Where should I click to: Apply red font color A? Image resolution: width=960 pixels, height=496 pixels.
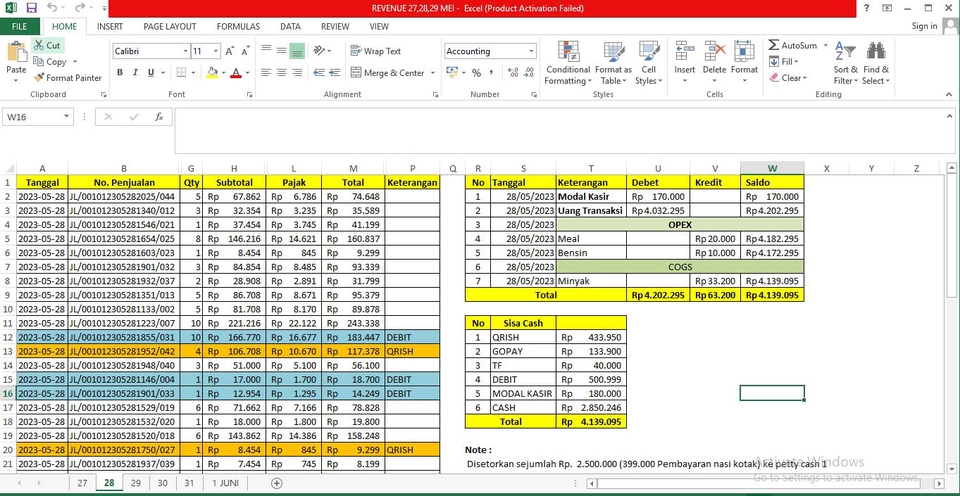click(x=236, y=72)
